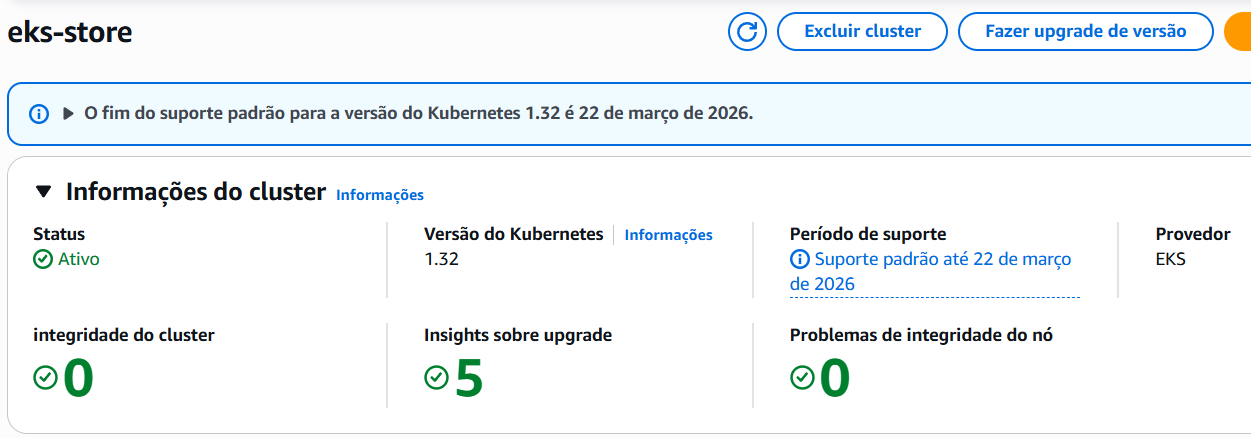Click the eks-store cluster title
Image resolution: width=1251 pixels, height=438 pixels.
[70, 32]
